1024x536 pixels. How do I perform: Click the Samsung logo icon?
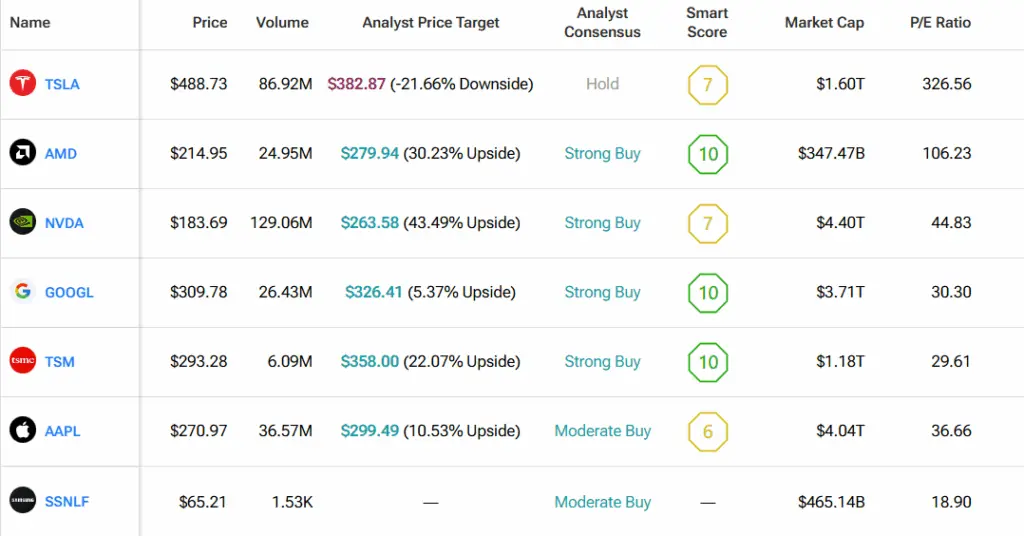[23, 501]
